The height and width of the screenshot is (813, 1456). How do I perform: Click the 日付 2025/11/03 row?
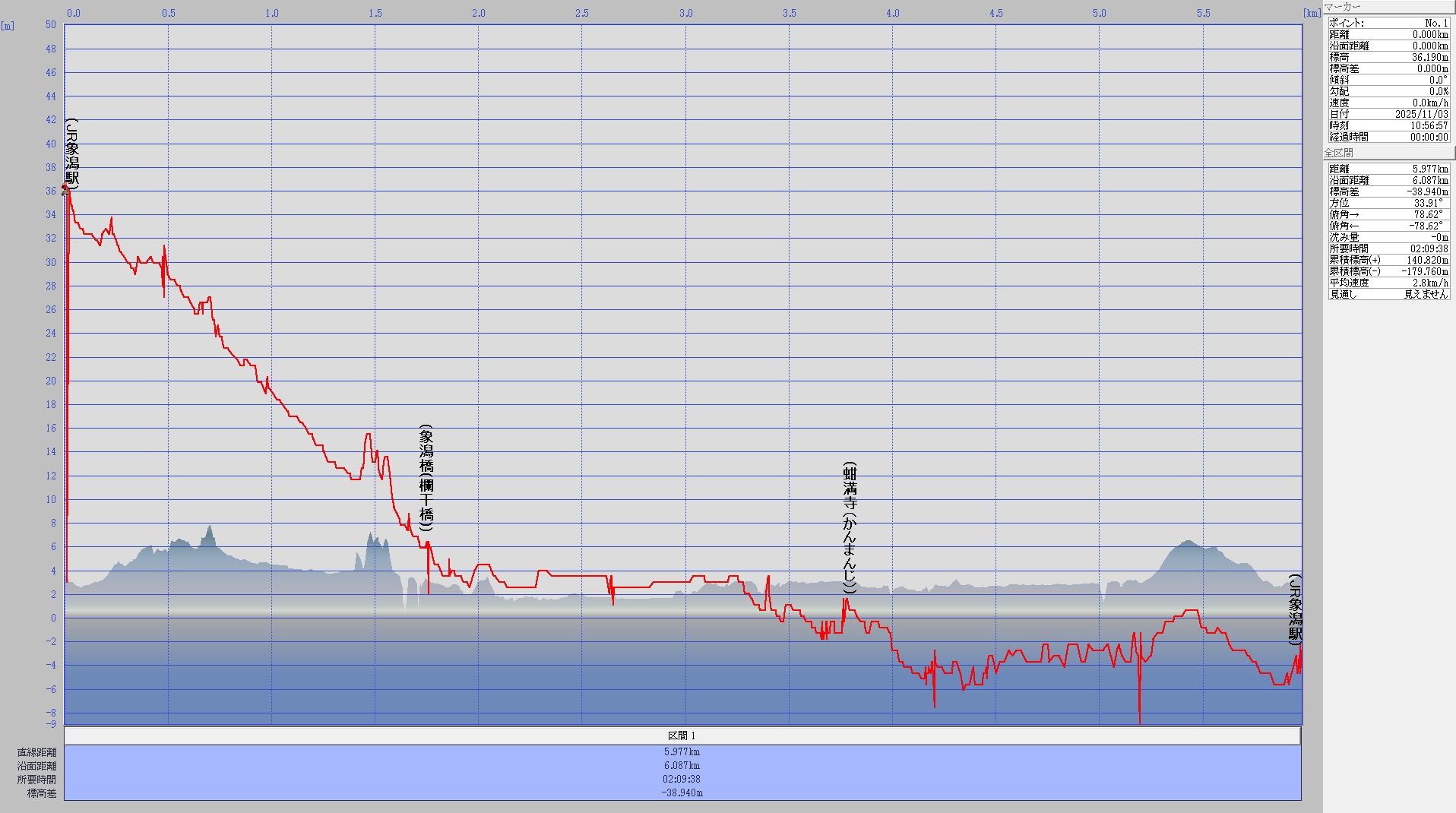(1388, 114)
